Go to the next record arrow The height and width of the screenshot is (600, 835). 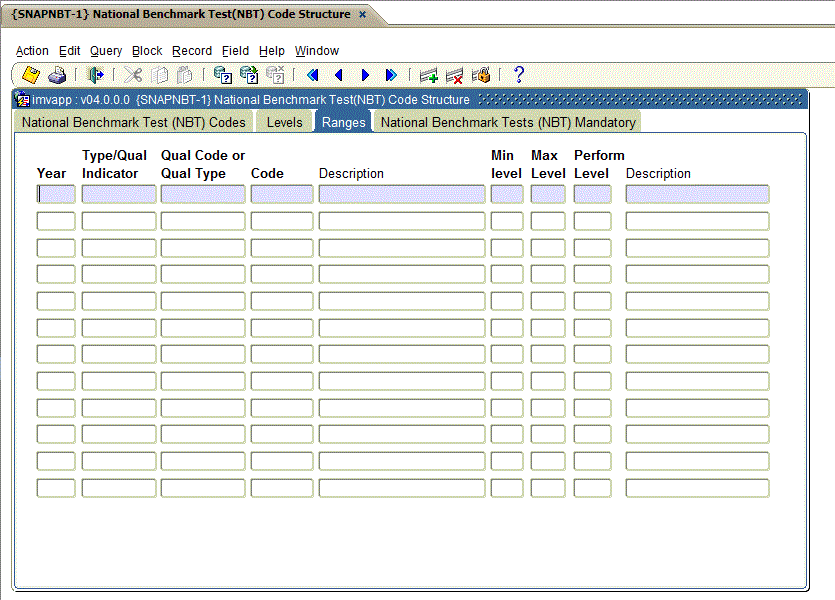point(365,75)
